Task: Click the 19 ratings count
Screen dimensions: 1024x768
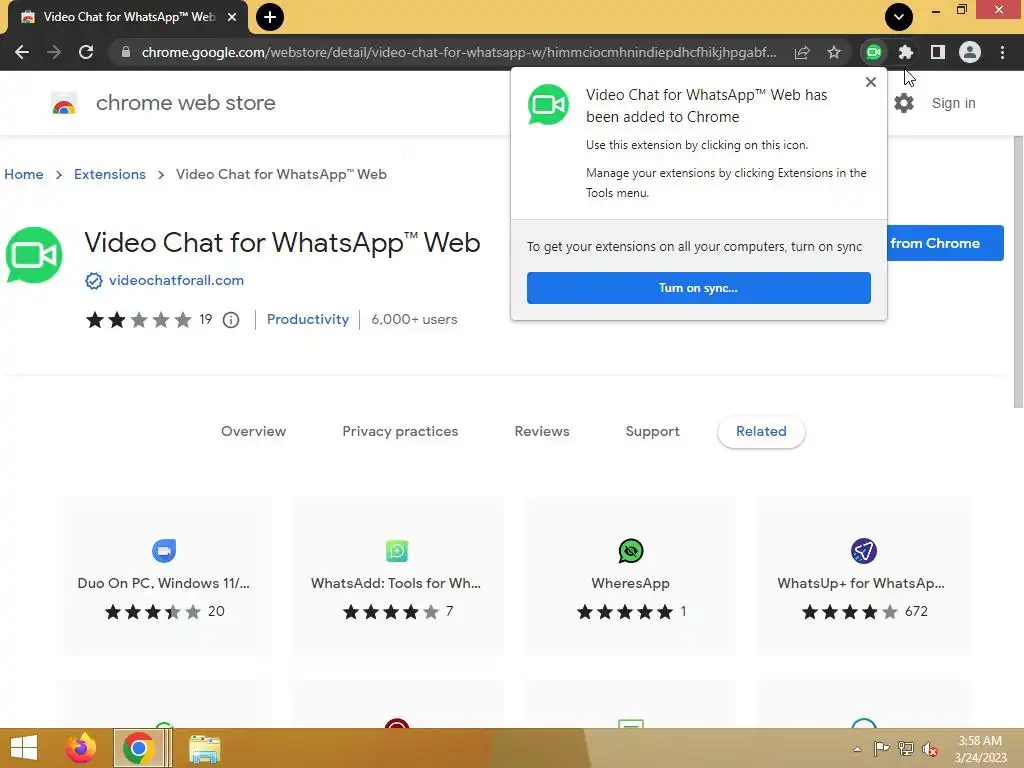Action: tap(206, 319)
